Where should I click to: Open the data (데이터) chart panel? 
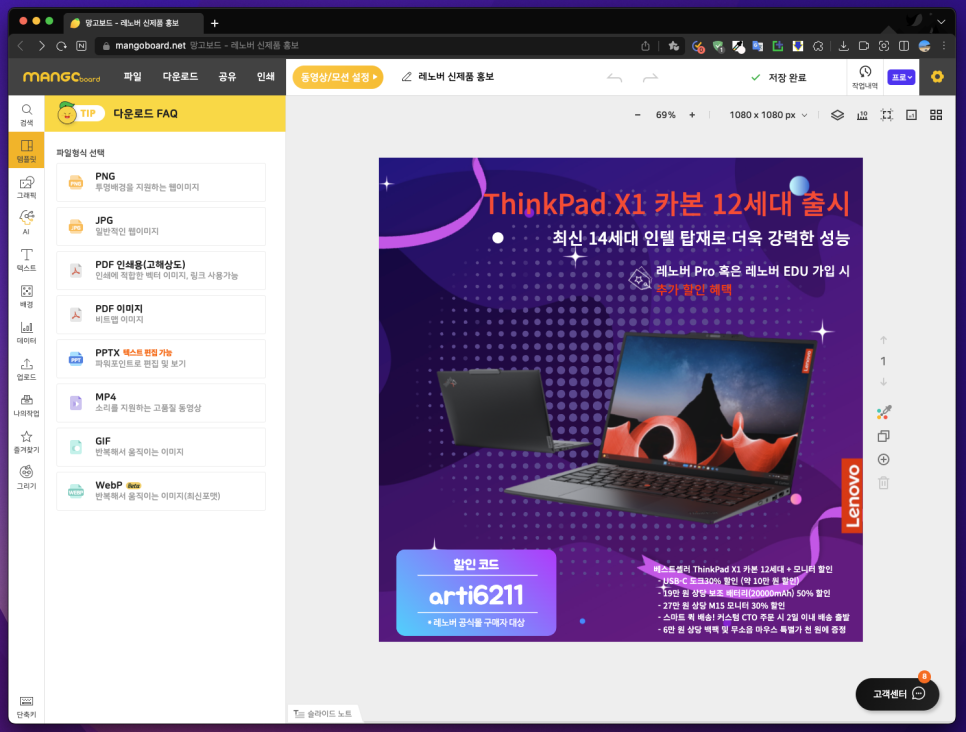[x=26, y=332]
